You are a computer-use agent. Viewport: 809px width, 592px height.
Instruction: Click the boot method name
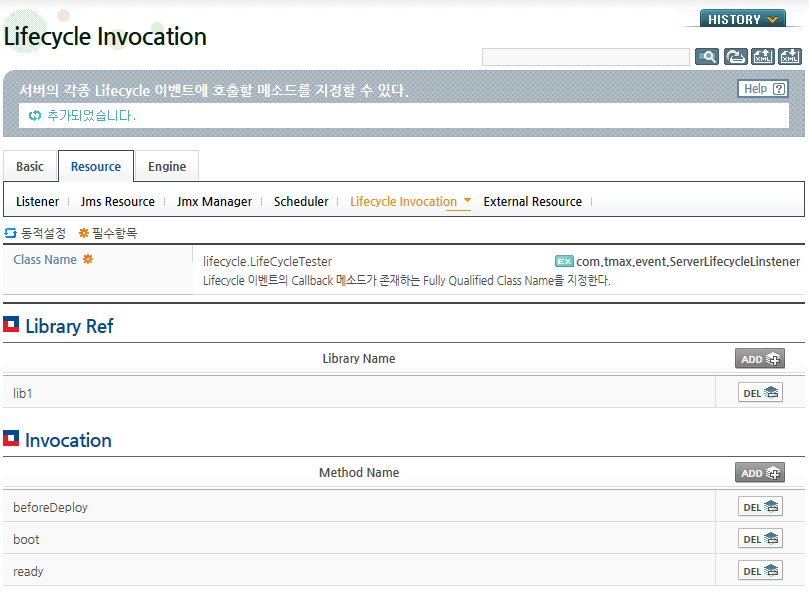coord(26,539)
